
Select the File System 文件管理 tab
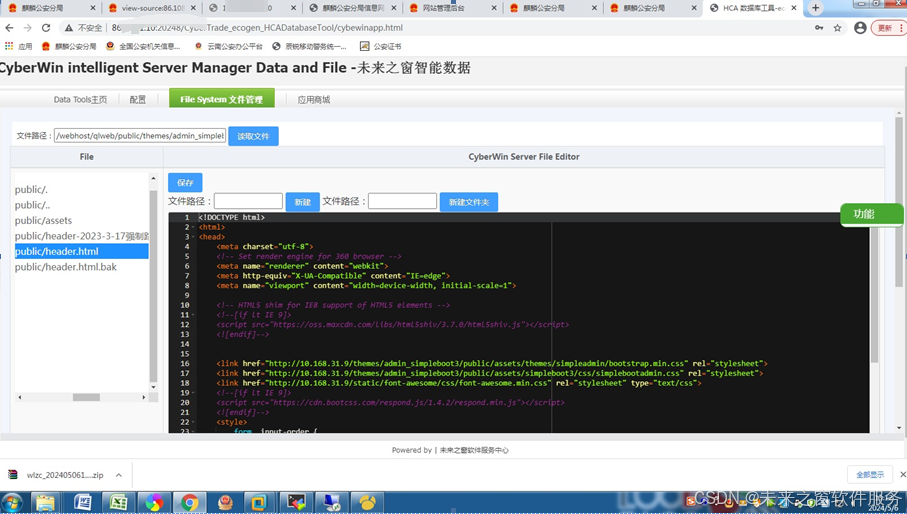tap(222, 99)
